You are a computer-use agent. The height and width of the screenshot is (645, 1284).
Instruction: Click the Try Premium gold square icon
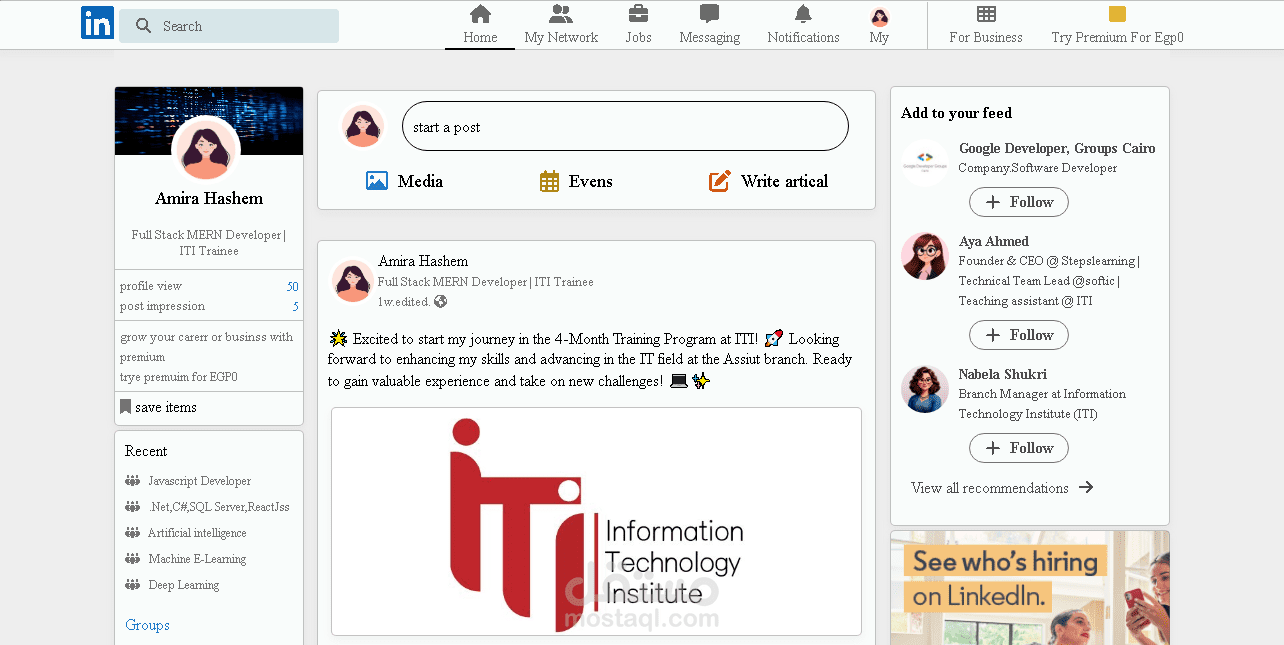(1117, 14)
